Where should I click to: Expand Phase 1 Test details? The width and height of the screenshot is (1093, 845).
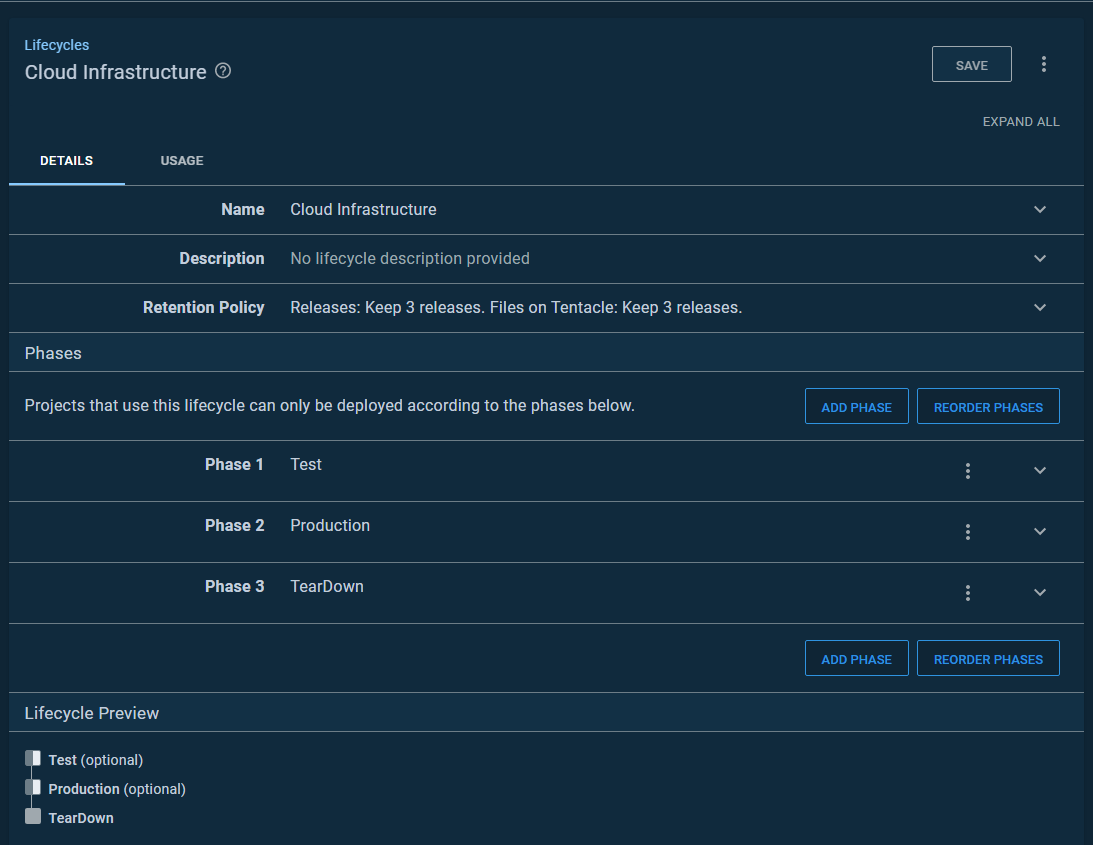(x=1040, y=471)
